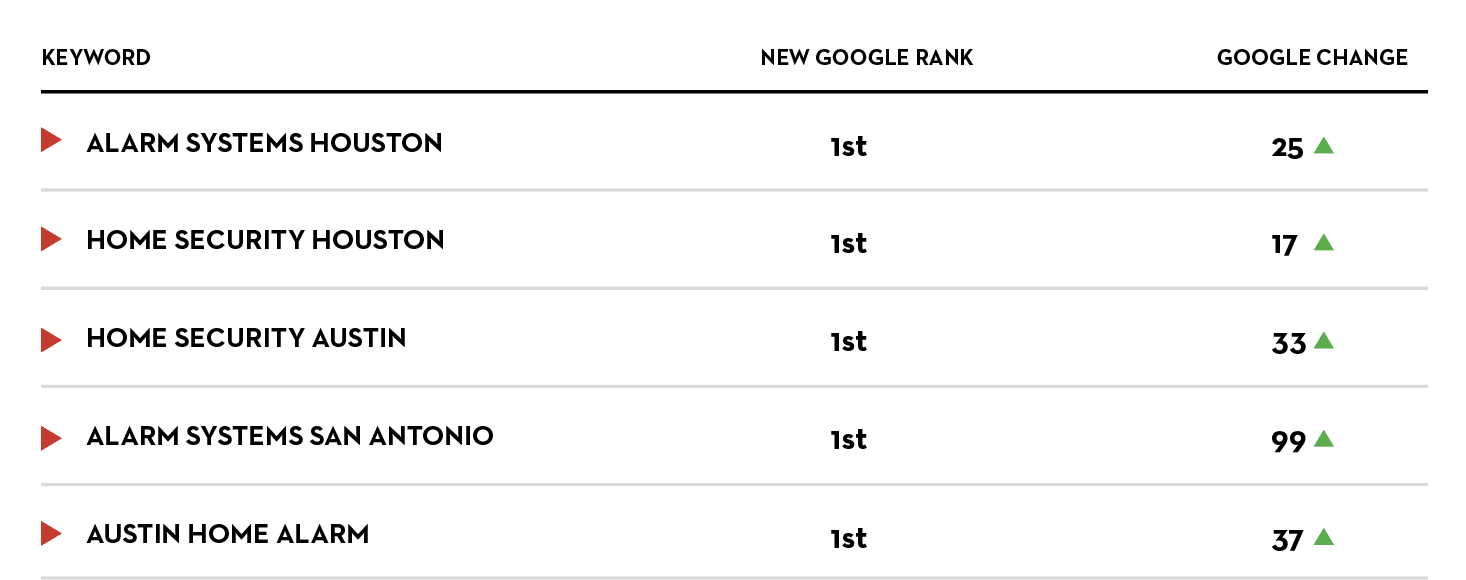Click the New Google Rank column header

pos(866,58)
